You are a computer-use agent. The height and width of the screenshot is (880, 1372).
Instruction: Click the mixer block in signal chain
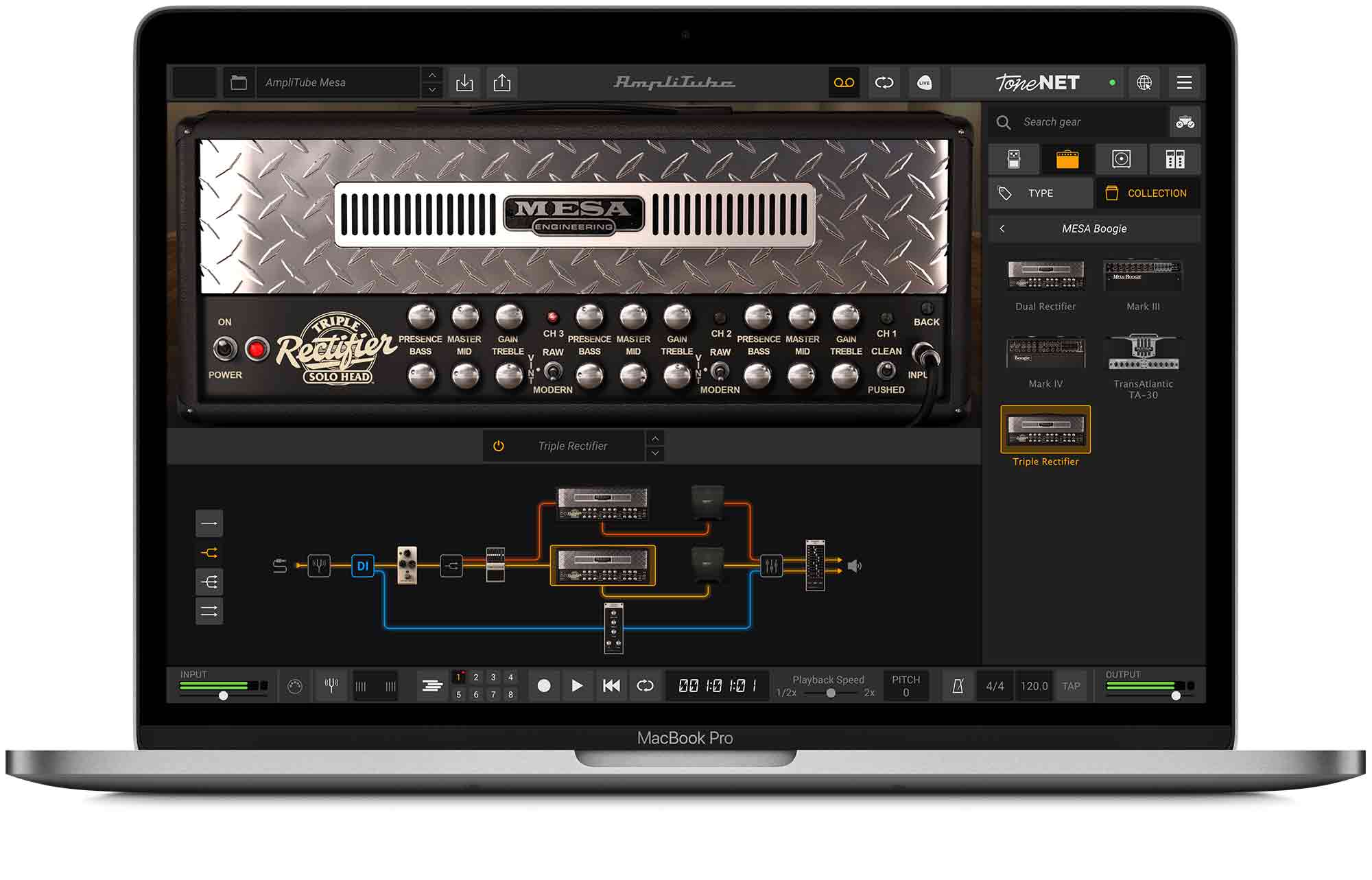[771, 566]
